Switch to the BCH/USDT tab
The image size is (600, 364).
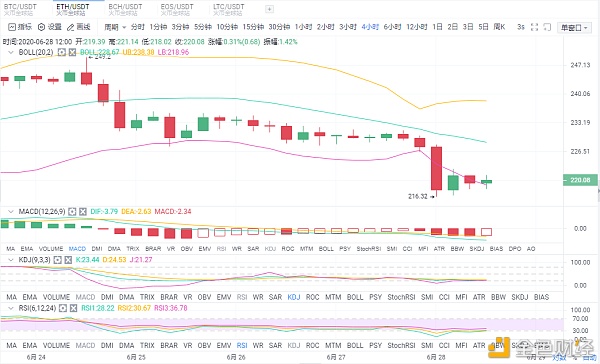[x=125, y=9]
